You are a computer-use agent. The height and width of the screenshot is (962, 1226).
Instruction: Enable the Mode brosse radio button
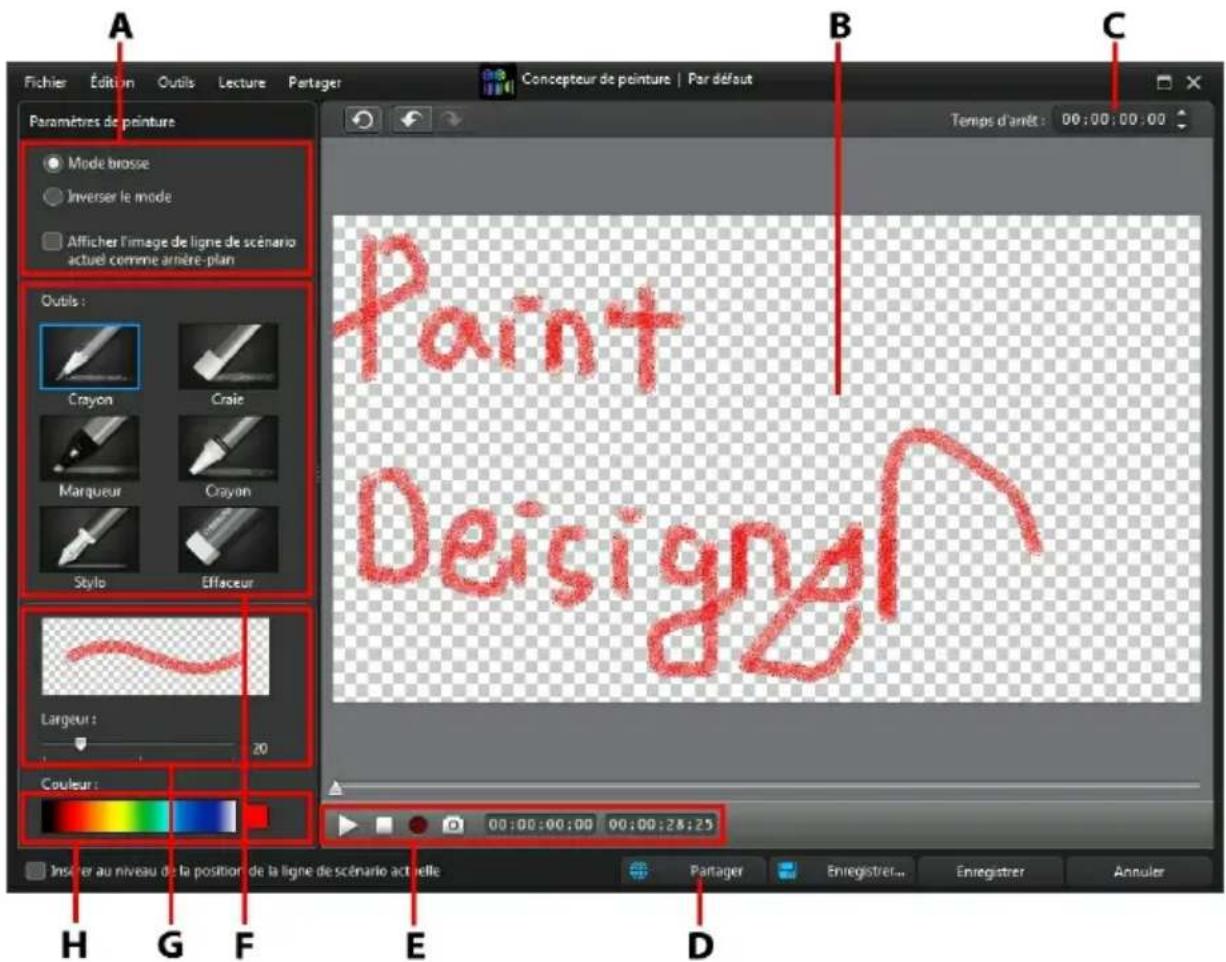[54, 163]
